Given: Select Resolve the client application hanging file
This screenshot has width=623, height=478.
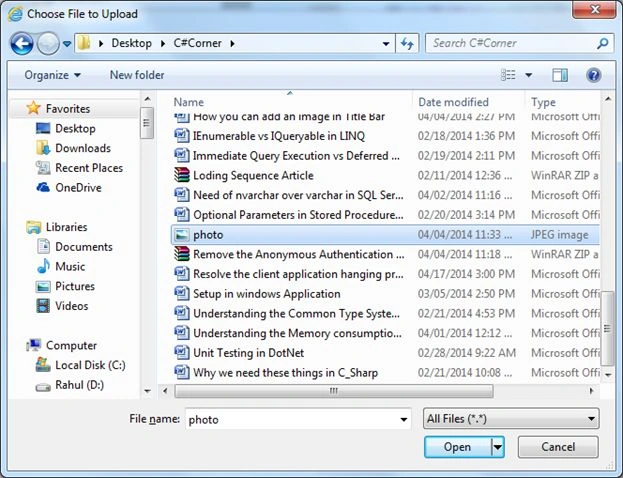Looking at the screenshot, I should 298,274.
